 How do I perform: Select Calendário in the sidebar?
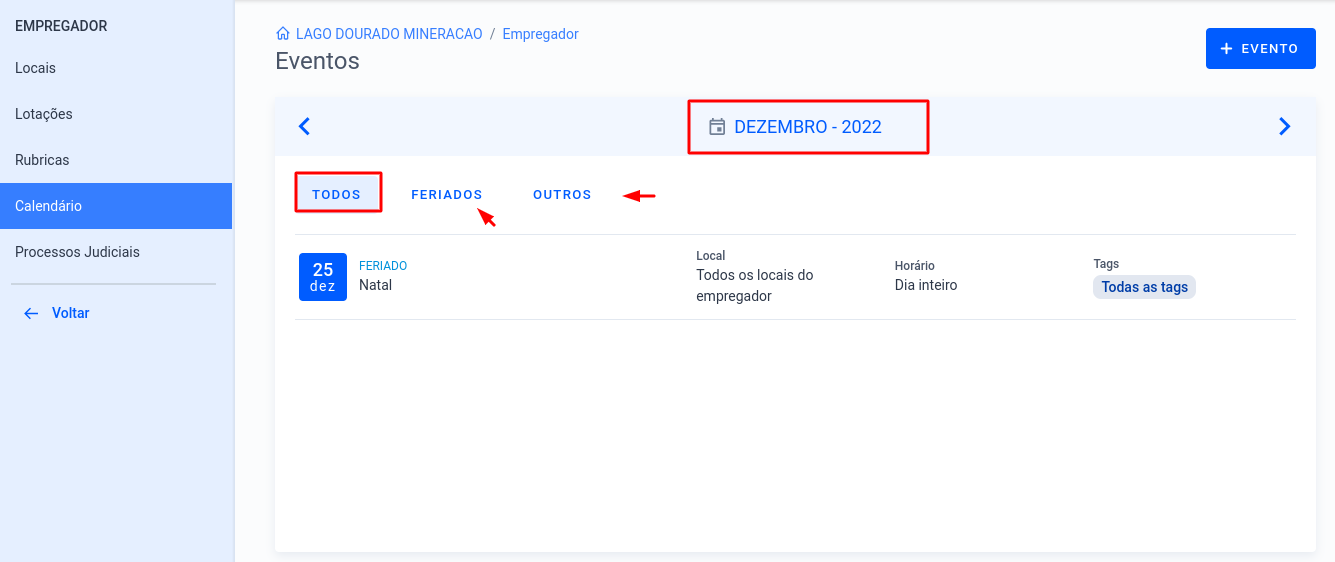[x=116, y=206]
